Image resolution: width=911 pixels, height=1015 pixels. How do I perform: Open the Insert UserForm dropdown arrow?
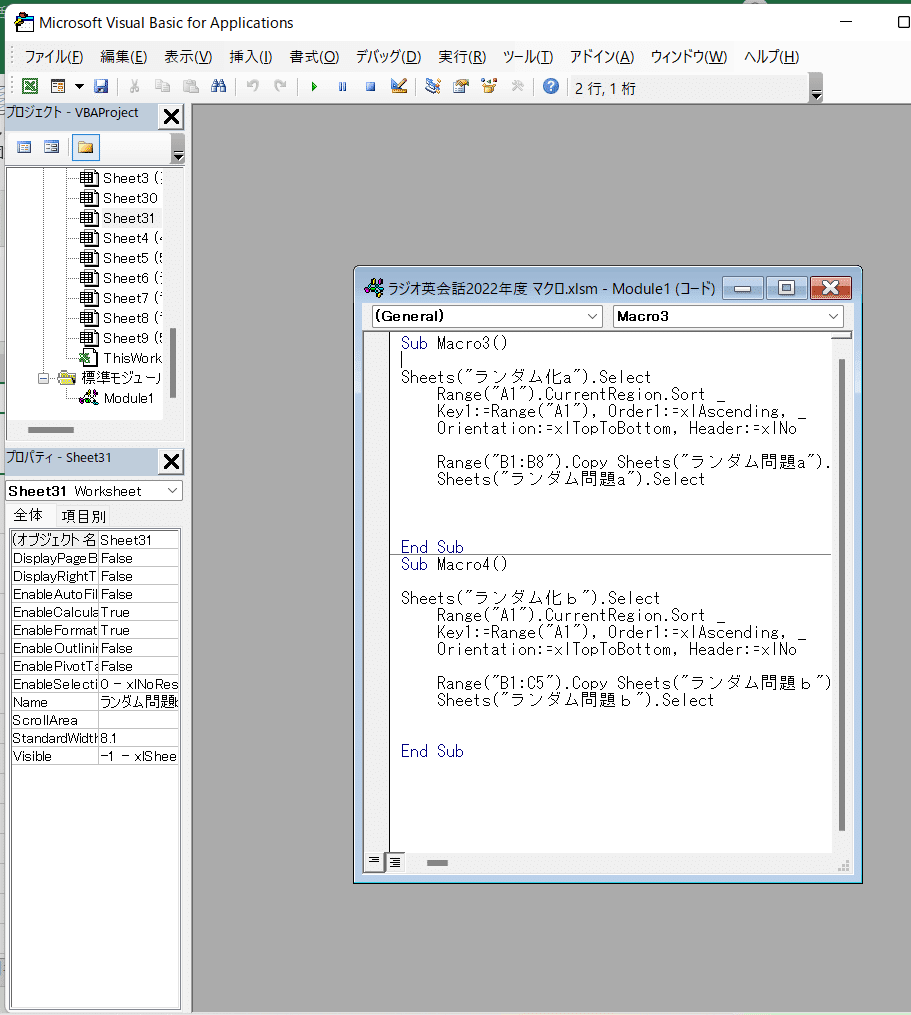click(x=79, y=86)
